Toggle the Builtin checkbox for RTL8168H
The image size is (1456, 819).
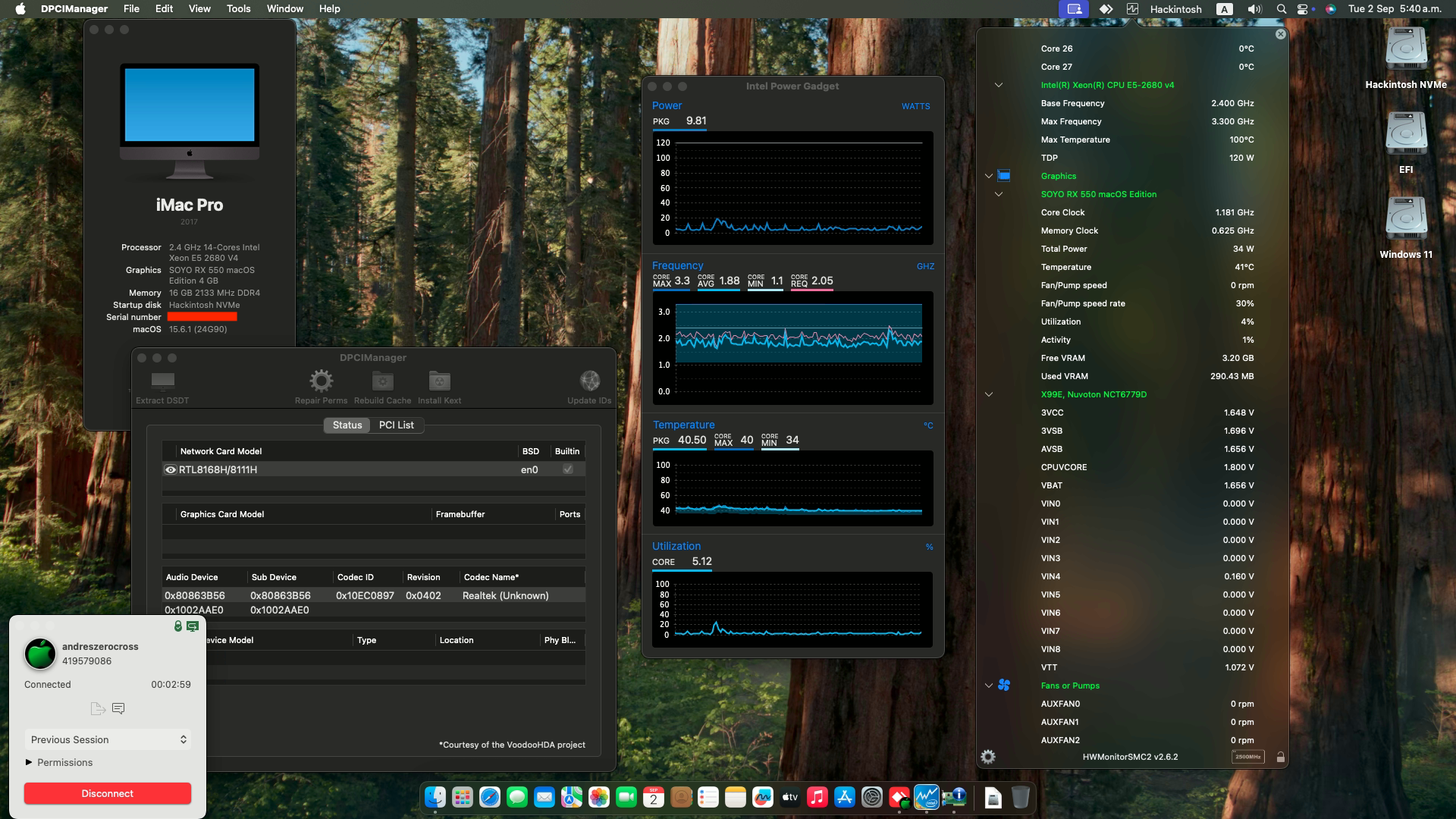(567, 469)
